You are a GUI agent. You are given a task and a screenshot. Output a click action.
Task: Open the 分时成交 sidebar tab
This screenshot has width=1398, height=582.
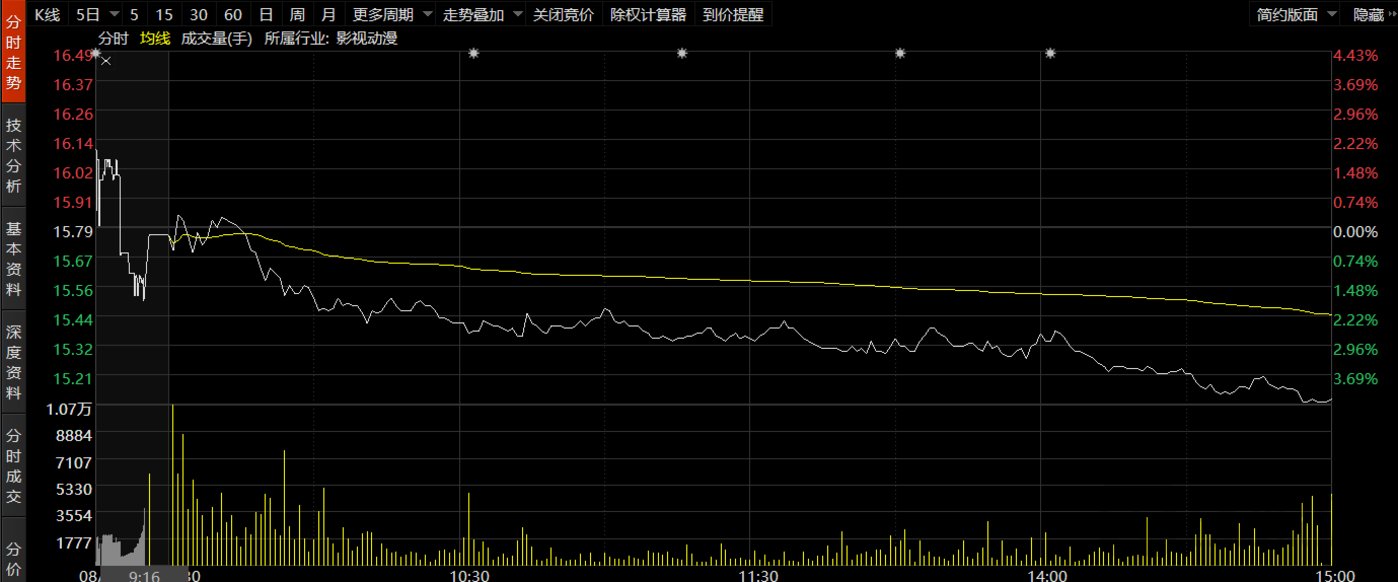tap(13, 465)
